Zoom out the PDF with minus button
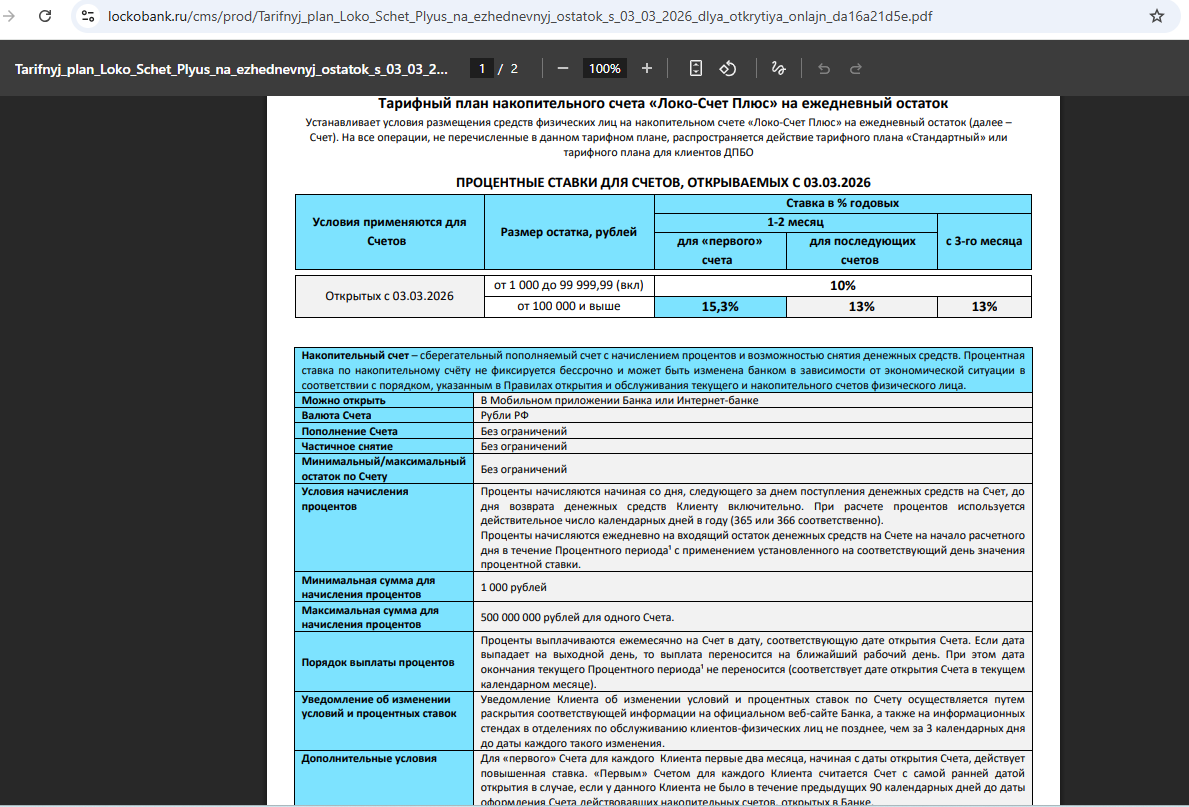Viewport: 1189px width, 807px height. [x=563, y=68]
